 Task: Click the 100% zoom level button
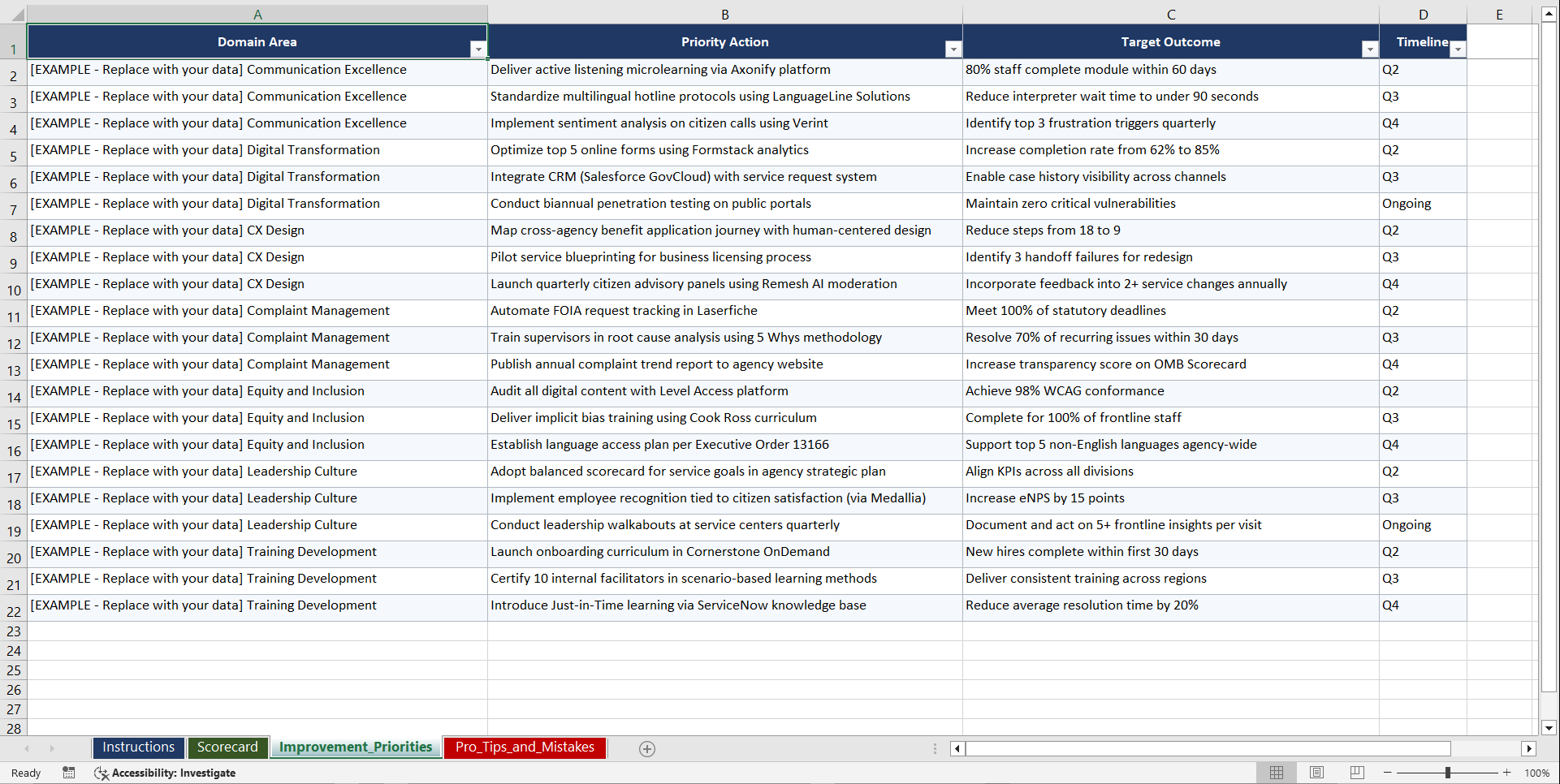[1538, 773]
